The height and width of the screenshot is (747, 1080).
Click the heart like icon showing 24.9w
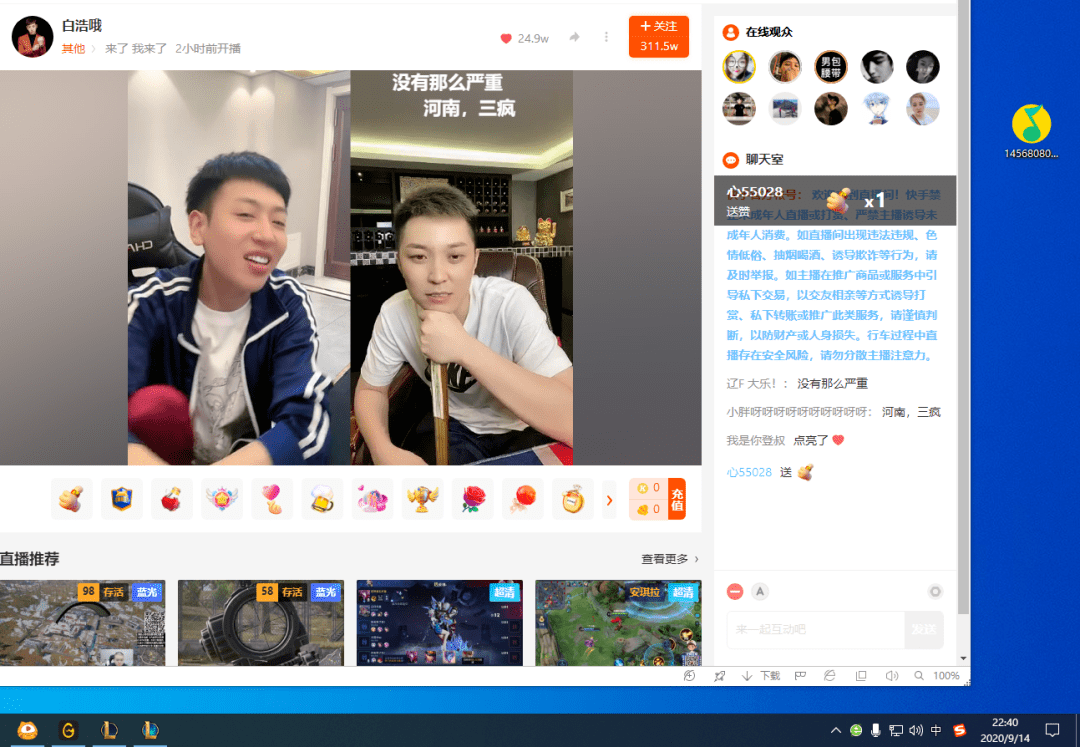point(506,38)
